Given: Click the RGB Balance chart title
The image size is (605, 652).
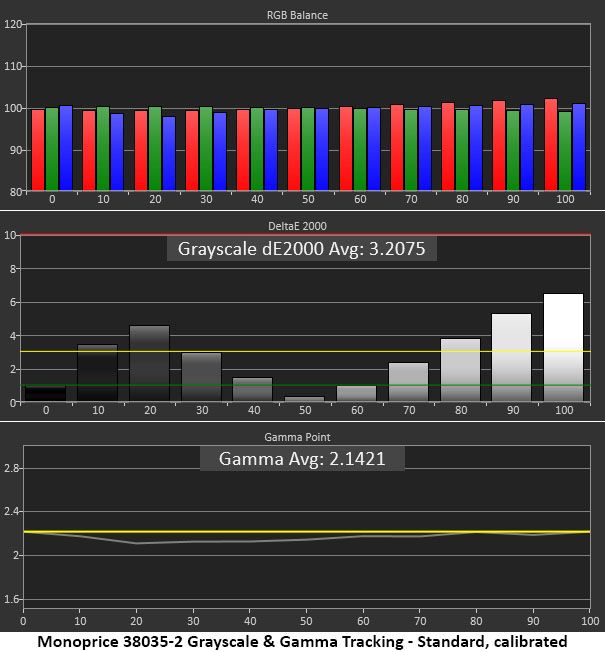Looking at the screenshot, I should coord(297,15).
